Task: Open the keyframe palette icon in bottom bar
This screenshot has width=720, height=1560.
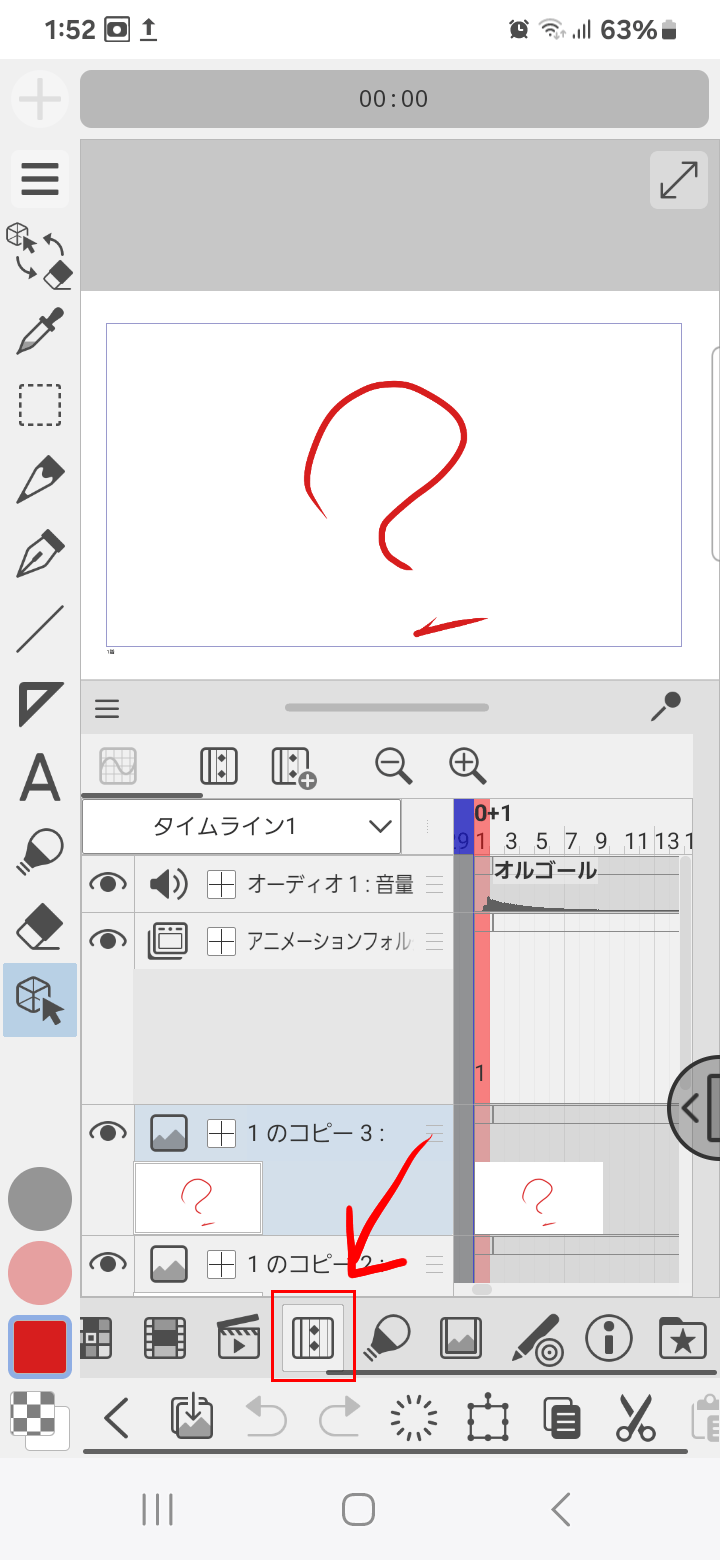Action: click(313, 1337)
